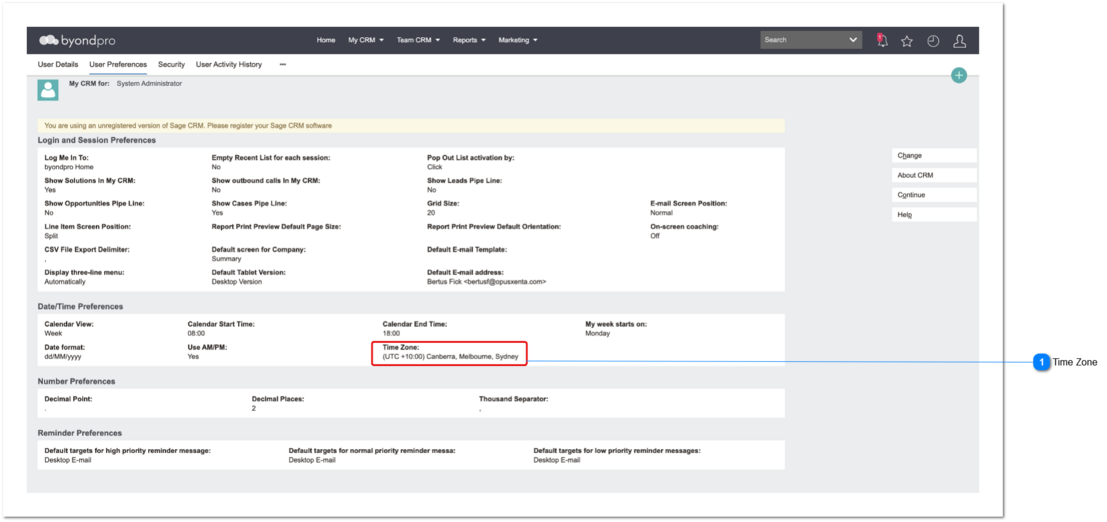Open the My CRM menu
The width and height of the screenshot is (1107, 522).
(x=366, y=40)
